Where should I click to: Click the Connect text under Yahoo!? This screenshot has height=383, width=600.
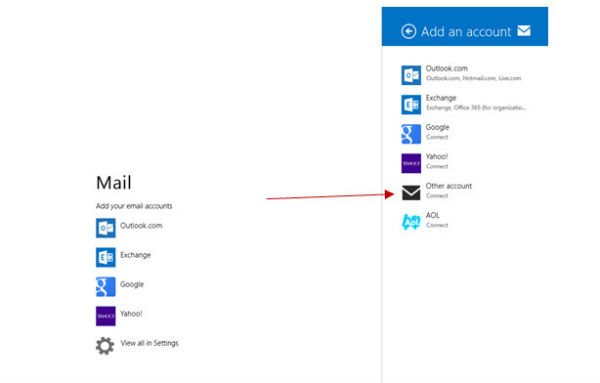pyautogui.click(x=437, y=166)
